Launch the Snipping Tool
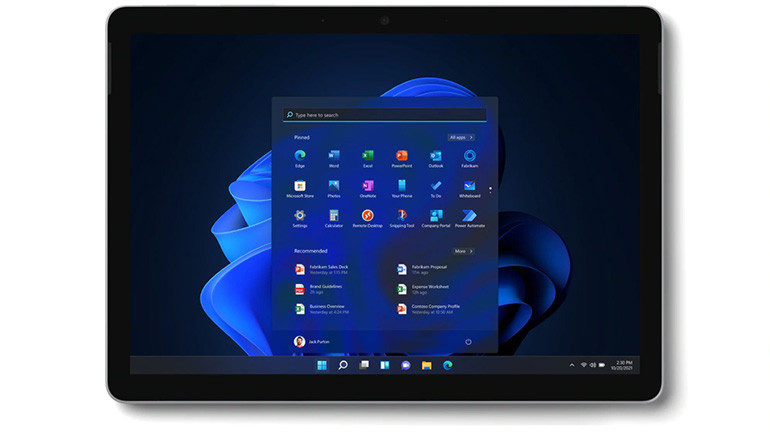 [401, 216]
